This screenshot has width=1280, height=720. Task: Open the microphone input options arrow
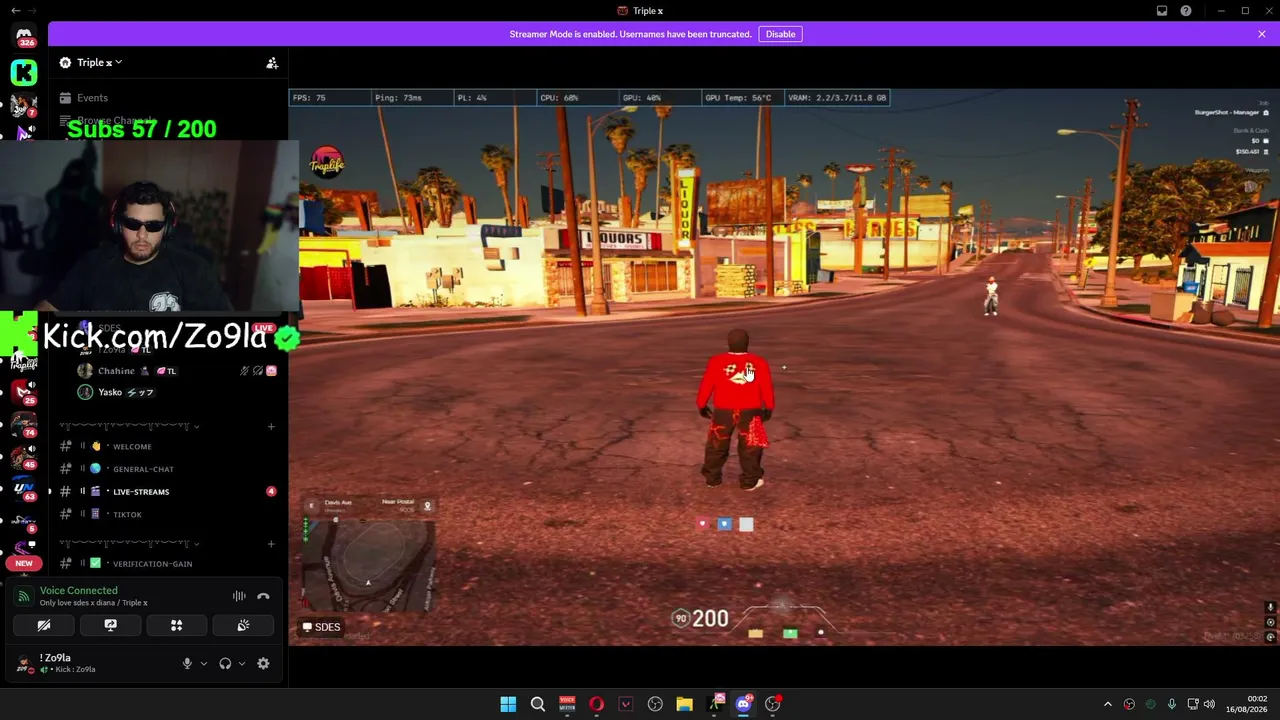[x=204, y=664]
